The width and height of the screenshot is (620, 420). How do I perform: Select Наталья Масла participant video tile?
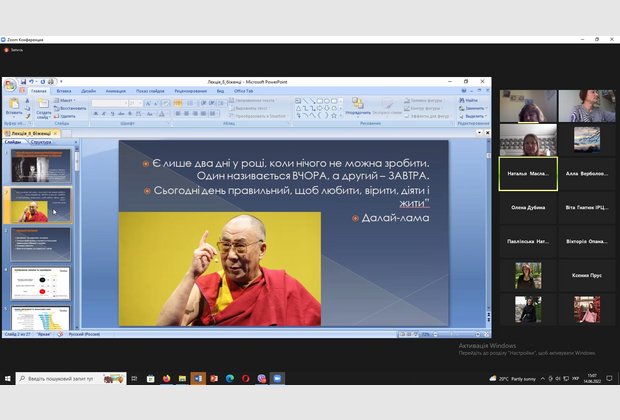(x=528, y=174)
